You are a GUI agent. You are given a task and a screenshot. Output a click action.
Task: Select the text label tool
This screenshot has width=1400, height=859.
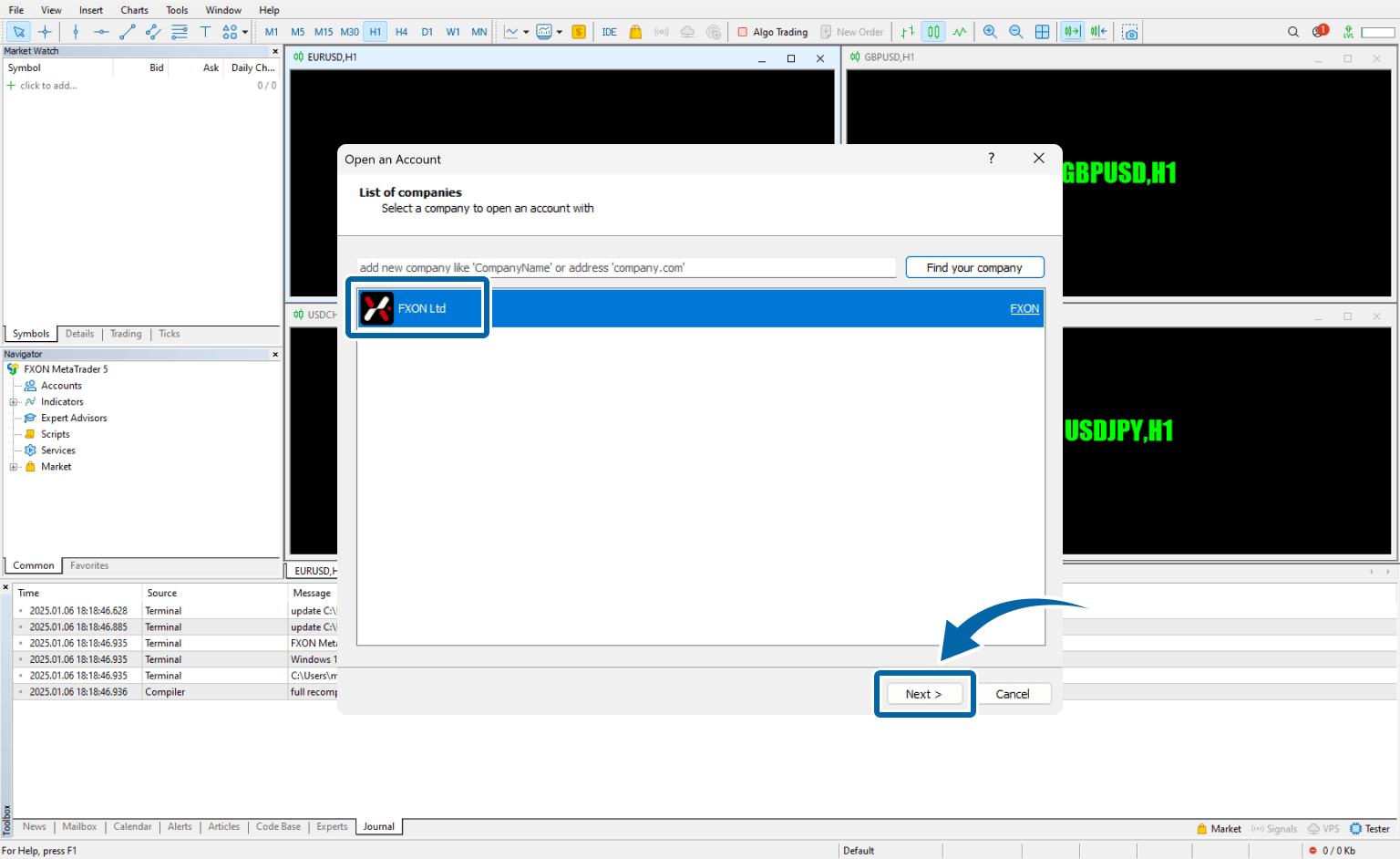[205, 32]
